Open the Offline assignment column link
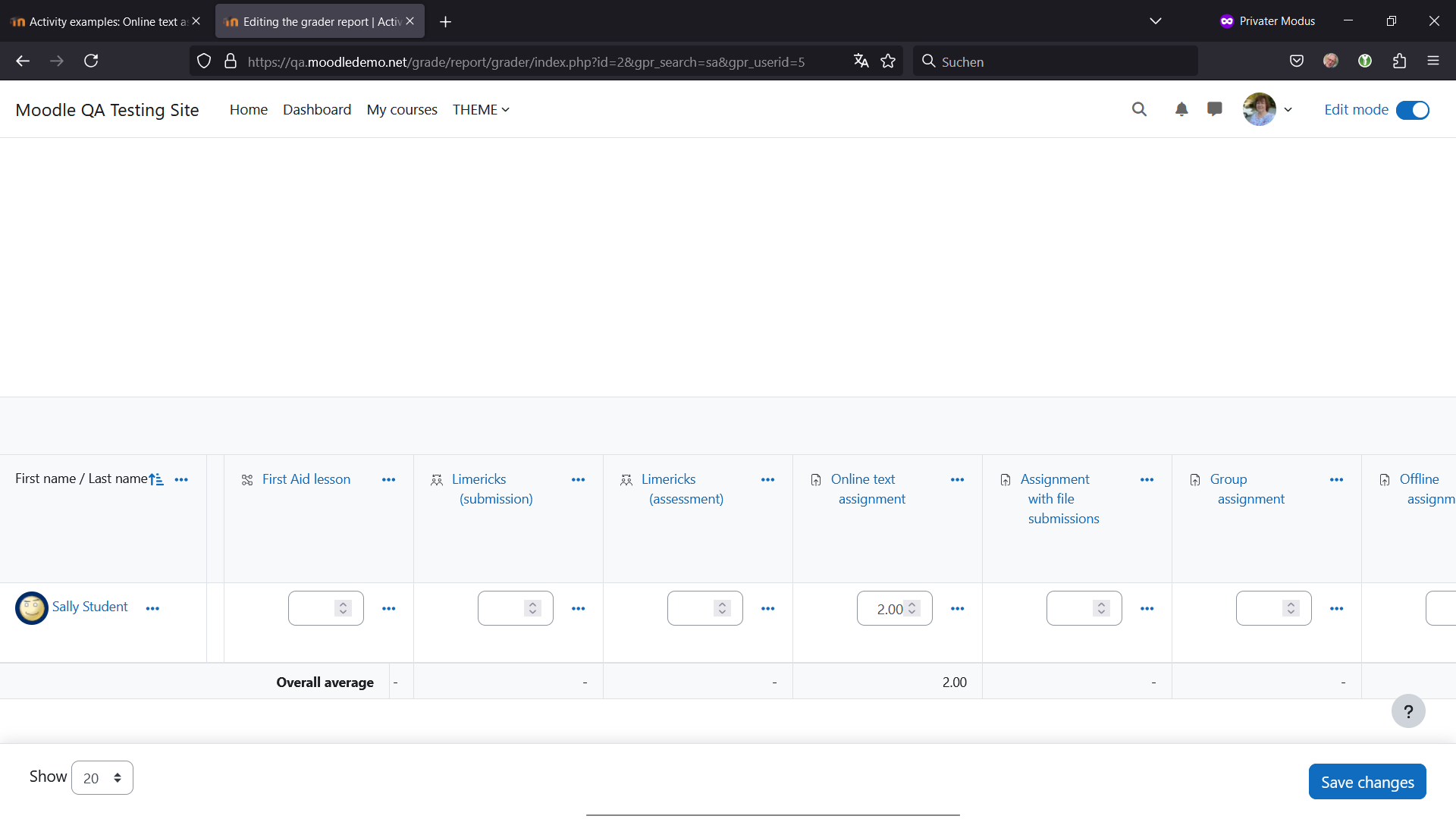 coord(1427,489)
